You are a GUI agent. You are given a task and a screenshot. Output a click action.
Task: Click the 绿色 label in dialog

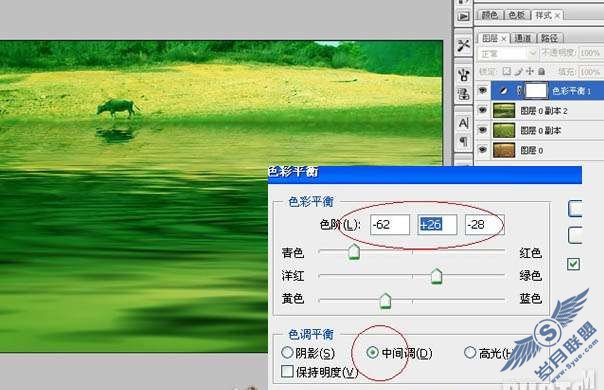tap(530, 276)
